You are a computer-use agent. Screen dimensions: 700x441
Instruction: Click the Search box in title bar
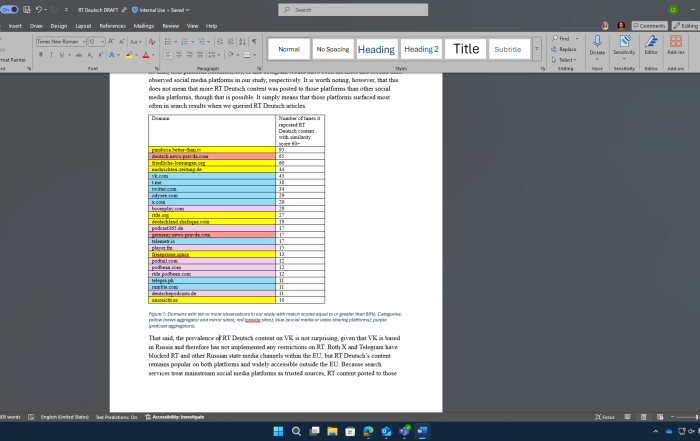(353, 10)
